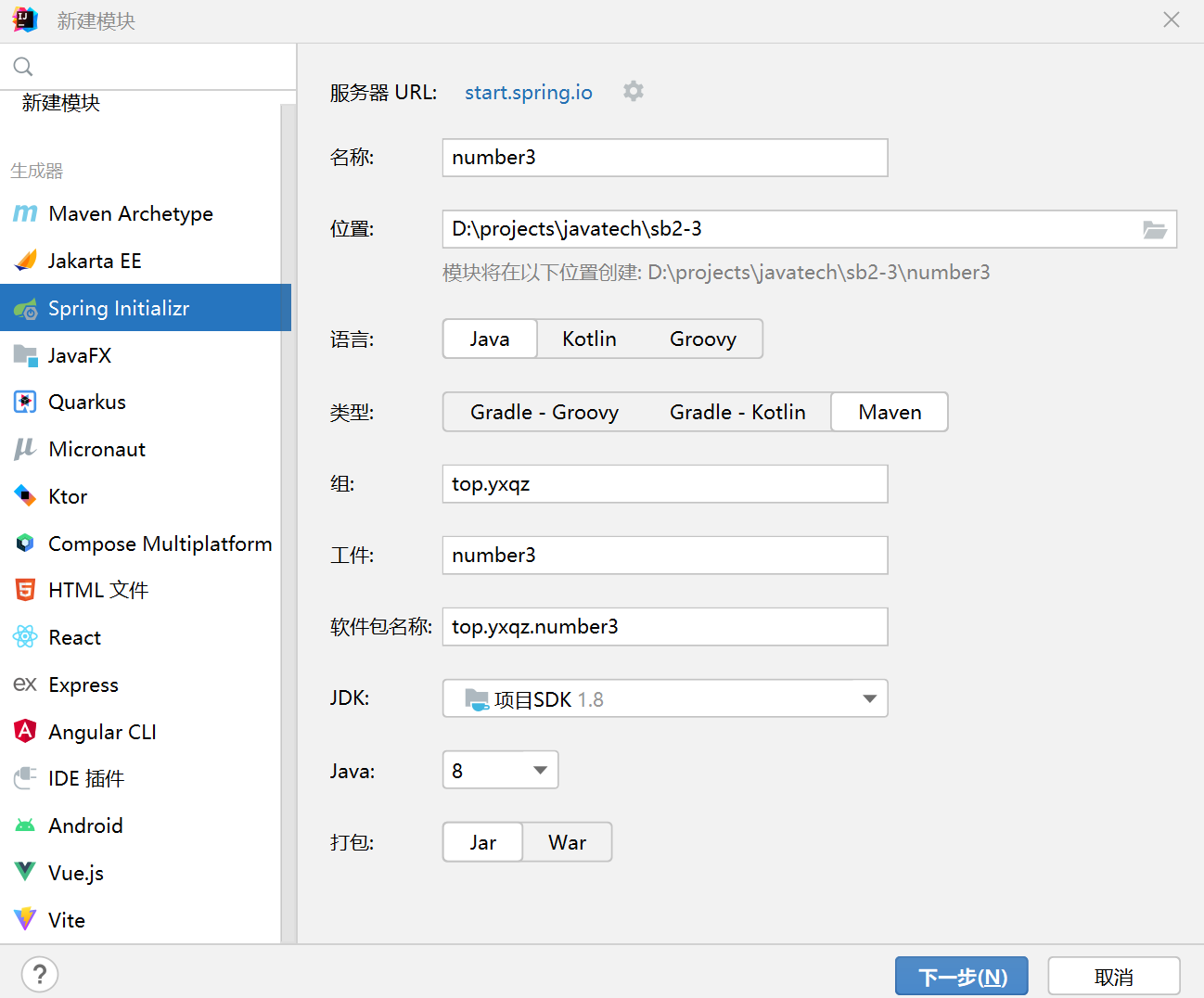The height and width of the screenshot is (998, 1204).
Task: Click the Micronaut mu icon
Action: pyautogui.click(x=25, y=449)
